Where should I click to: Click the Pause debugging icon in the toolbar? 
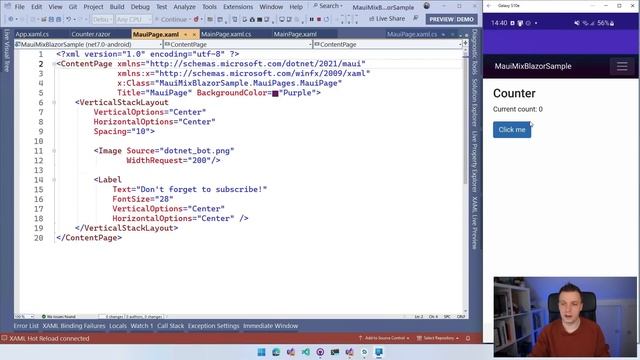pyautogui.click(x=312, y=19)
